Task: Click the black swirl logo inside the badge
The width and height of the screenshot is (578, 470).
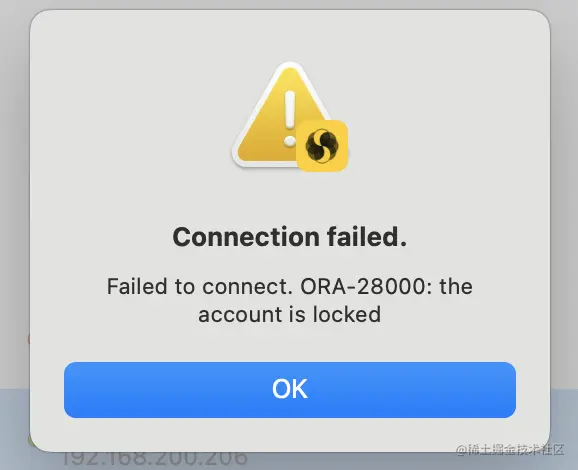Action: pyautogui.click(x=322, y=146)
